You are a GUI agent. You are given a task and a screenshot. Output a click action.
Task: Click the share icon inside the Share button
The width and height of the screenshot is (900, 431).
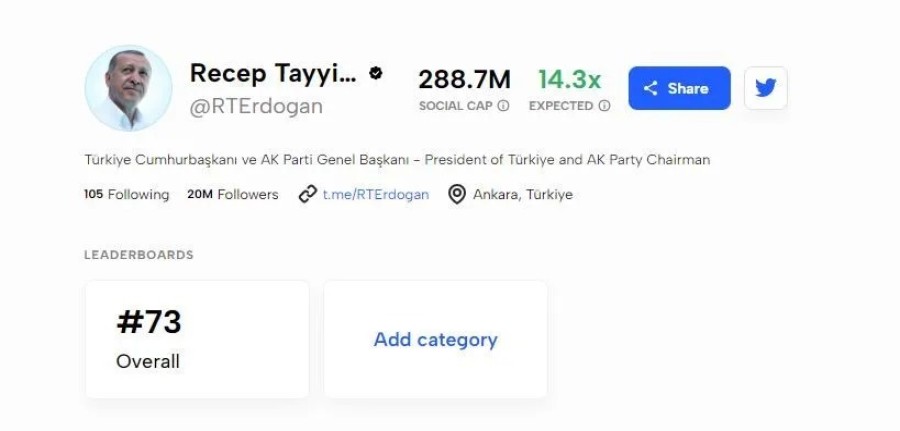tap(651, 88)
